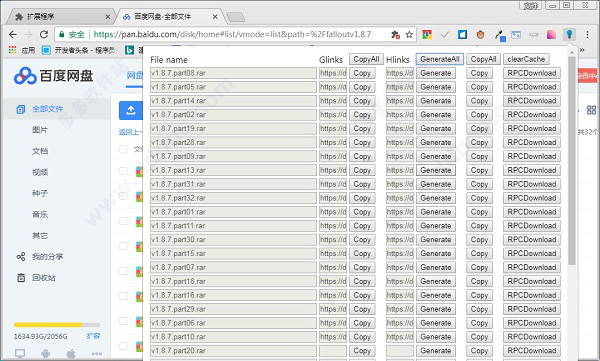Select 音乐 category in sidebar
Image resolution: width=600 pixels, height=361 pixels.
[40, 214]
